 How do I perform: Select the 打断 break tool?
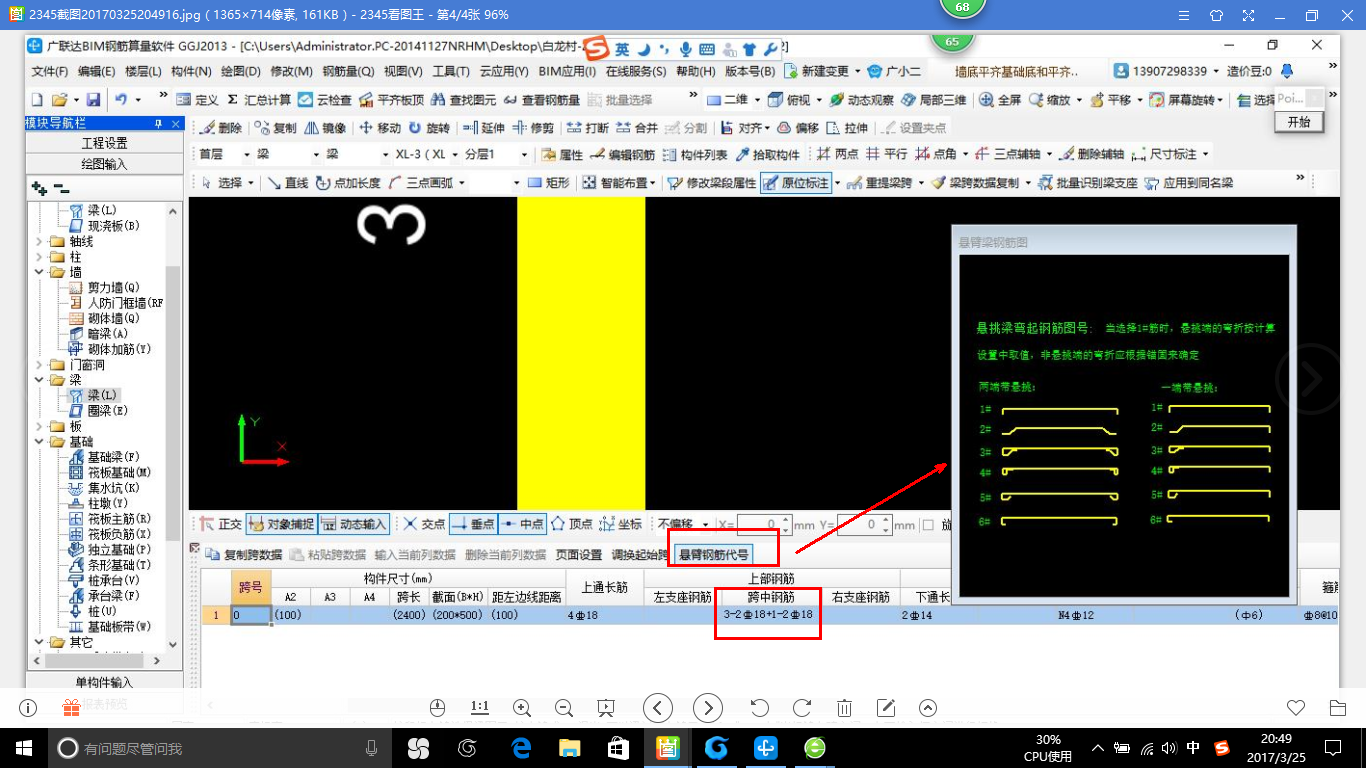click(x=588, y=128)
